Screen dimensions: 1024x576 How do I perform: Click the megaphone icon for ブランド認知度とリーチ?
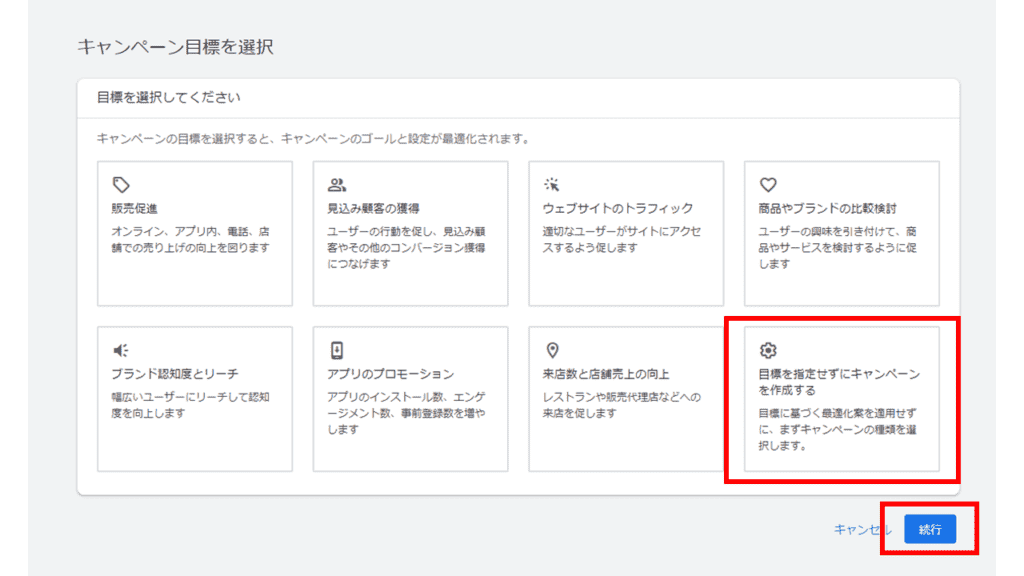tap(121, 350)
